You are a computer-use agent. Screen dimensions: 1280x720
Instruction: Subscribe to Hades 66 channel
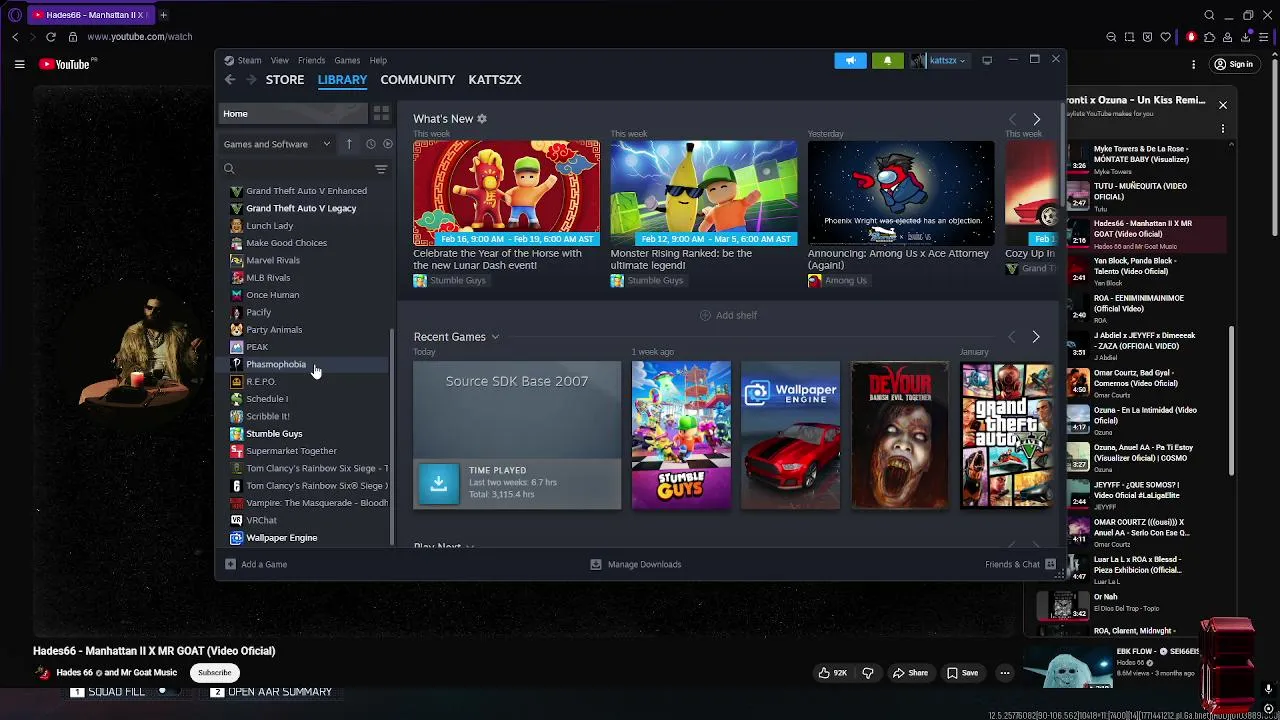coord(214,673)
